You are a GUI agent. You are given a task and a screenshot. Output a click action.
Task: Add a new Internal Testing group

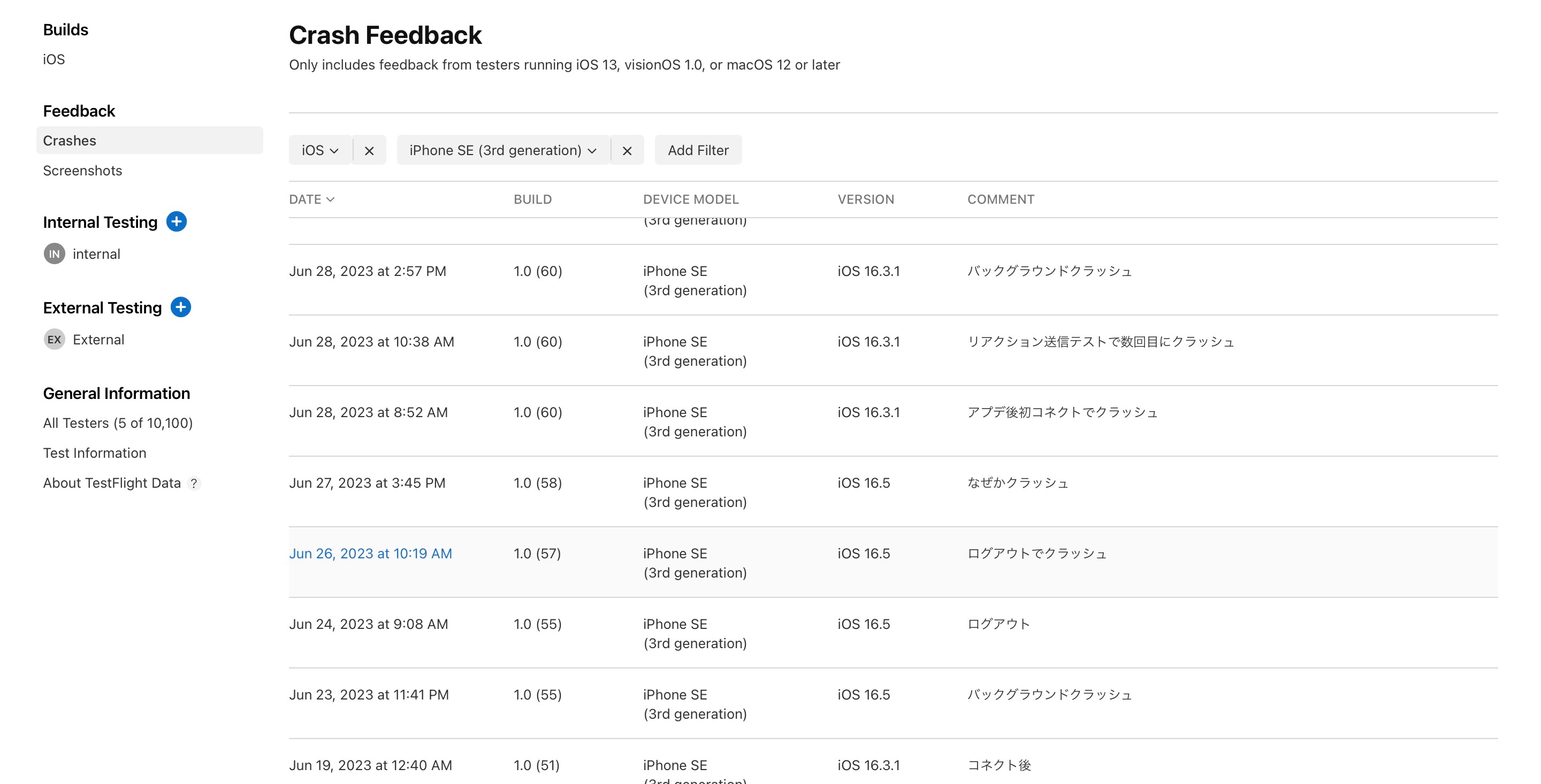pos(177,221)
